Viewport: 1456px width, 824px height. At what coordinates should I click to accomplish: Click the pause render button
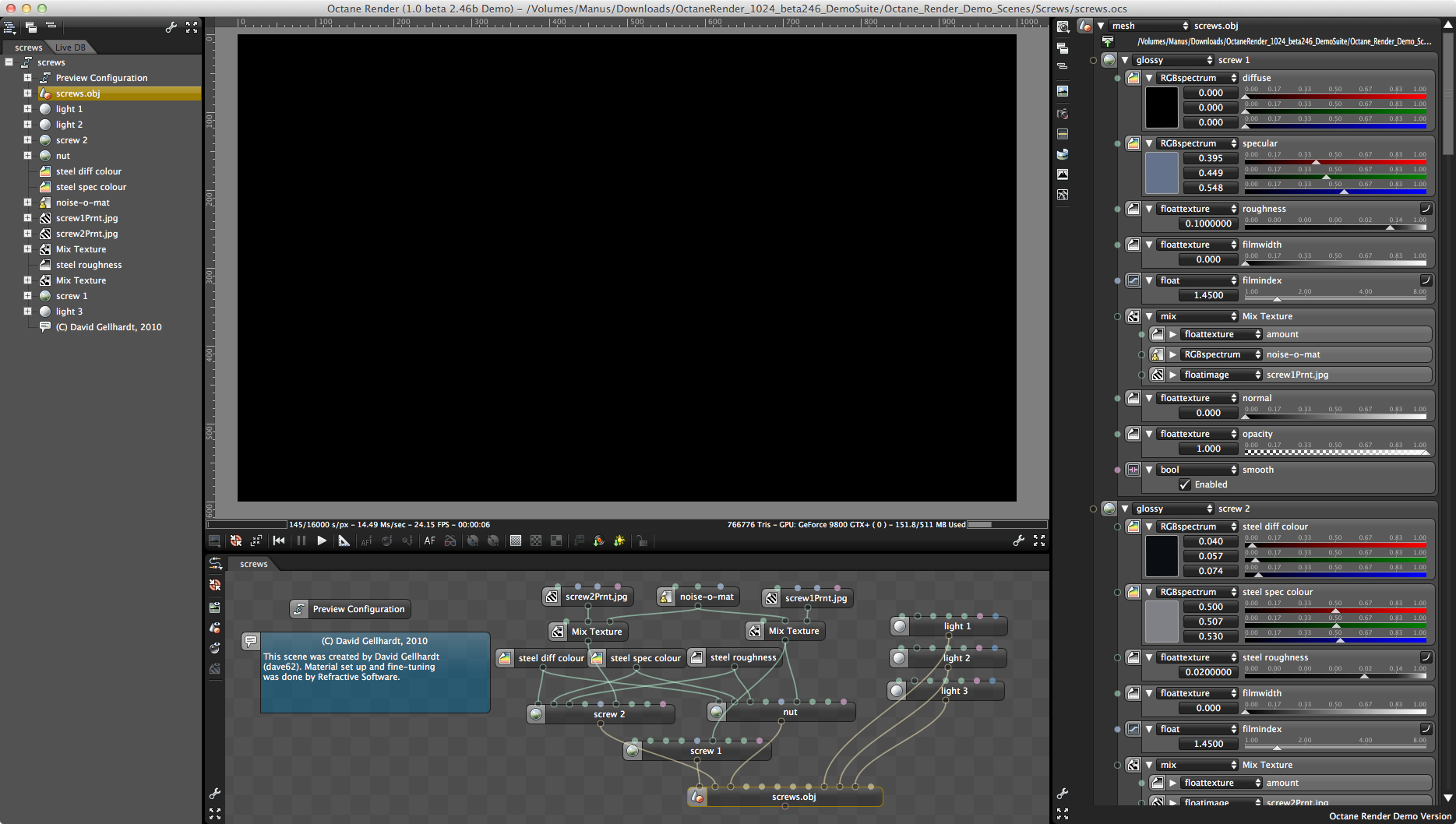point(301,541)
